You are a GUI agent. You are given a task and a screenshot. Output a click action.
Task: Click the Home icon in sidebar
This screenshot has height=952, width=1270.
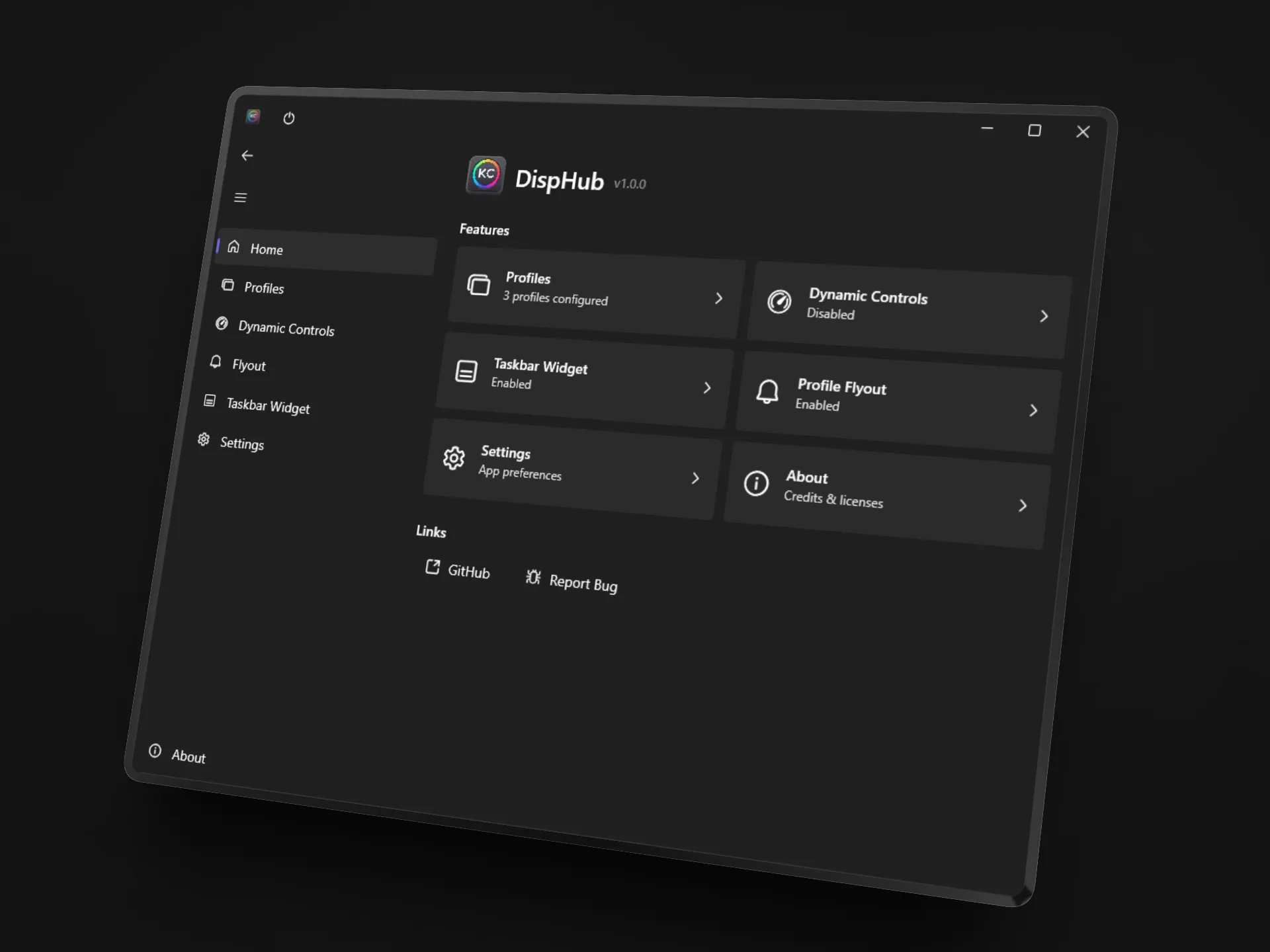(233, 247)
